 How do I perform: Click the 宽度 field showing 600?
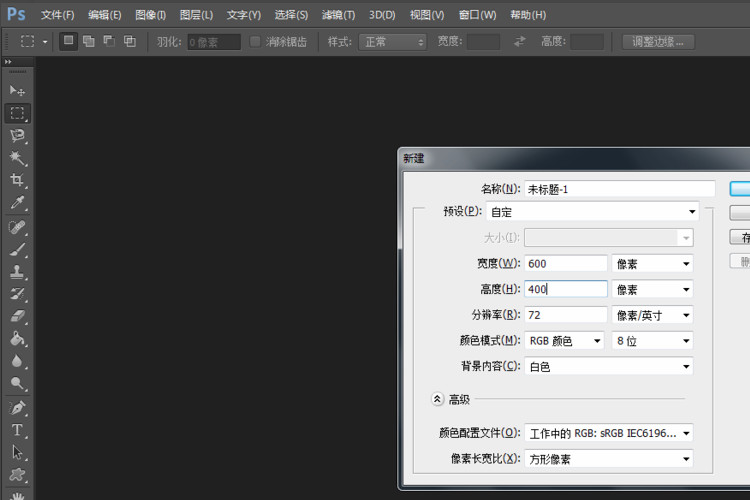566,264
